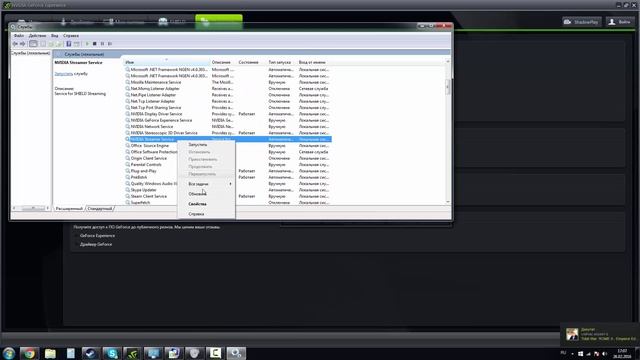Click the Steam notification popup avatar
The width and height of the screenshot is (640, 360).
(x=572, y=334)
